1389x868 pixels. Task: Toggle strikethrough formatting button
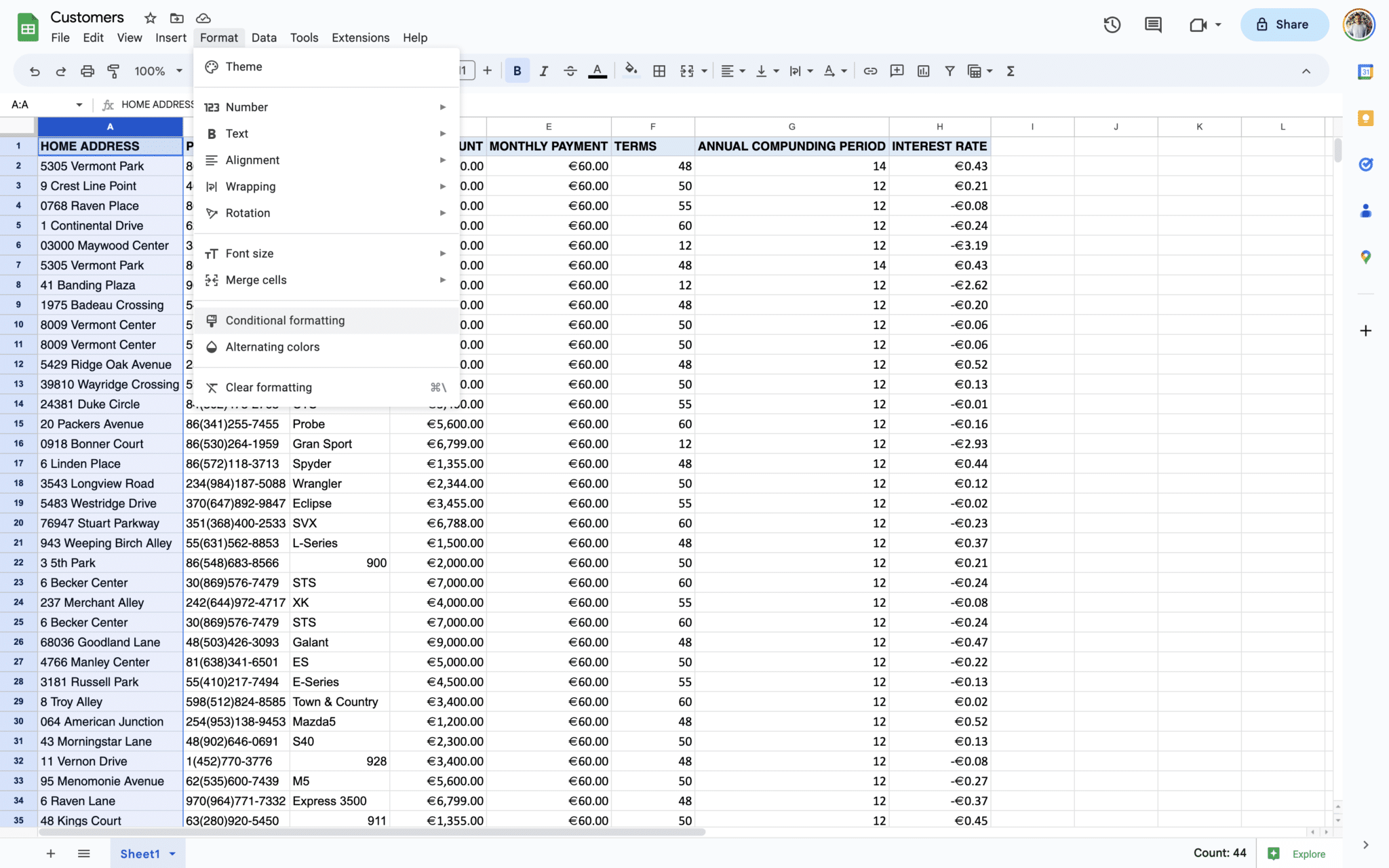570,71
